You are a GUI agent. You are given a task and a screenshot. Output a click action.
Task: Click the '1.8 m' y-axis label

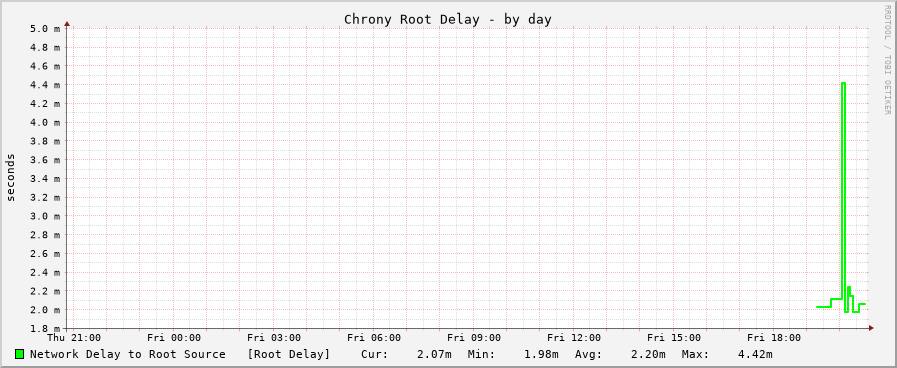45,329
